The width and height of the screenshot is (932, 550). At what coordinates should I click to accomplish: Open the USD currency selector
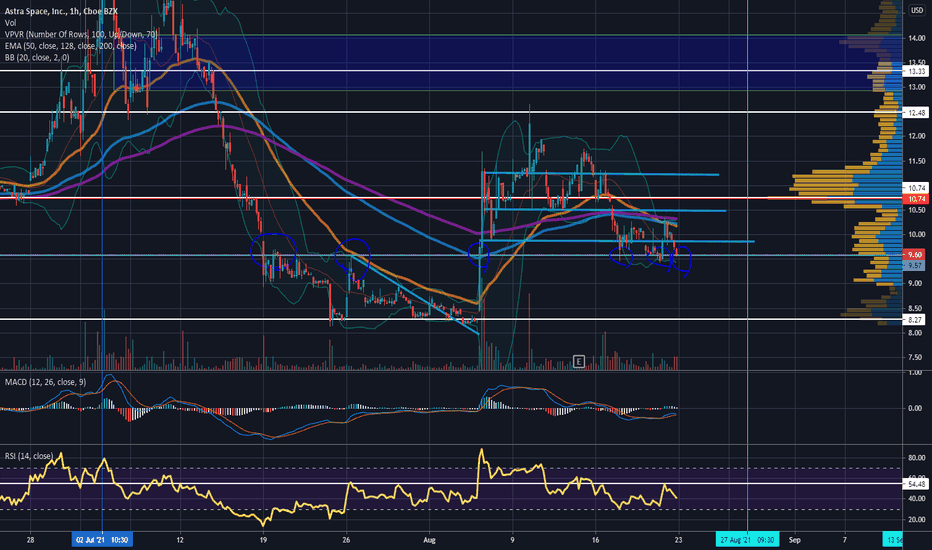917,10
